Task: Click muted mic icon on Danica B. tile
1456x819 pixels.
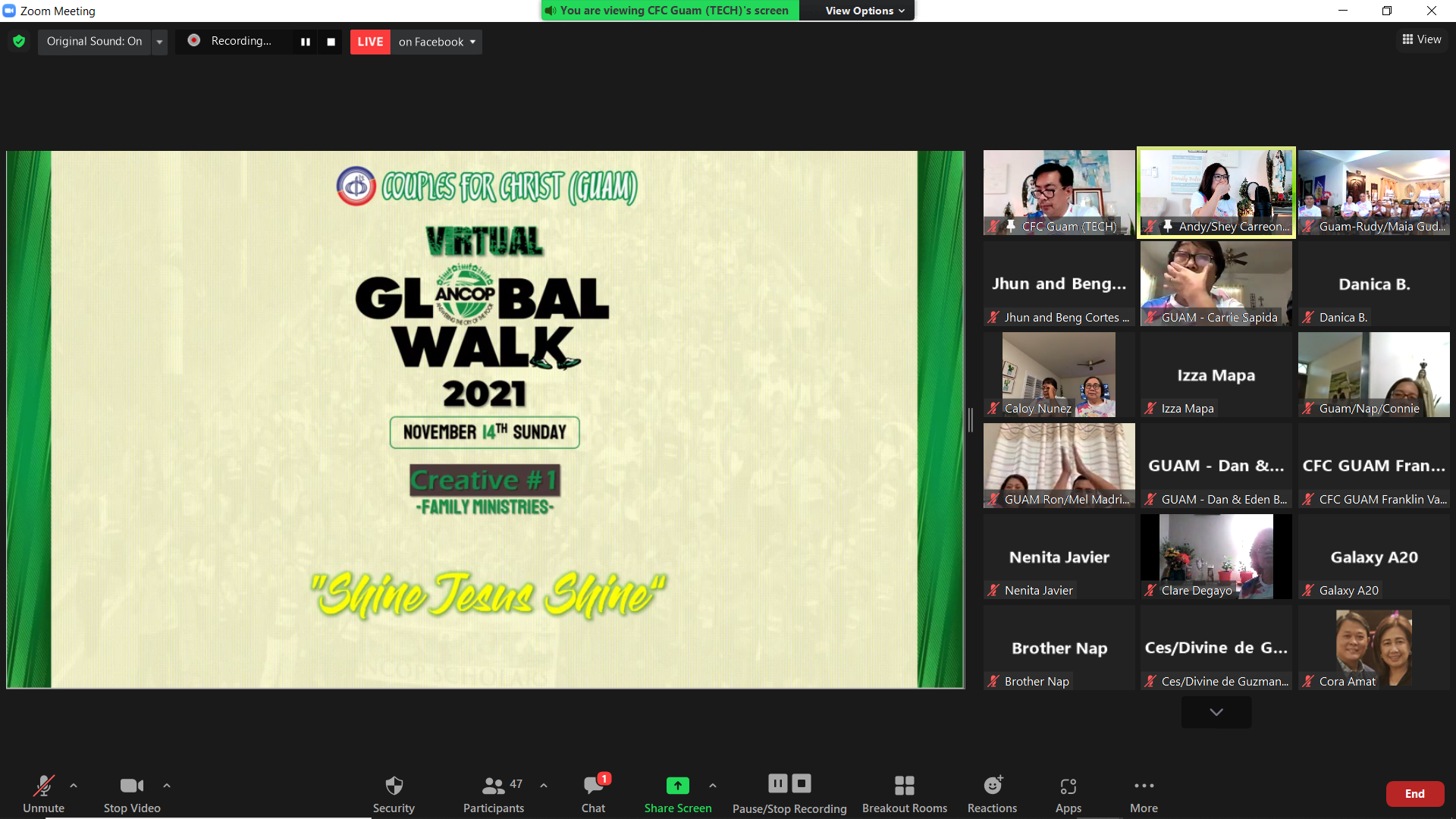Action: pos(1308,317)
